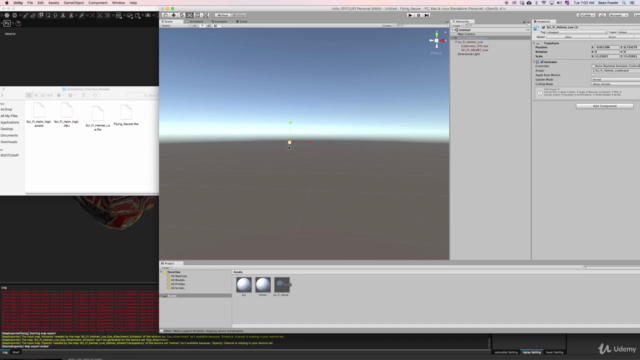The image size is (640, 360).
Task: Click the green Y-axis handle of the move gizmo
Action: click(290, 122)
